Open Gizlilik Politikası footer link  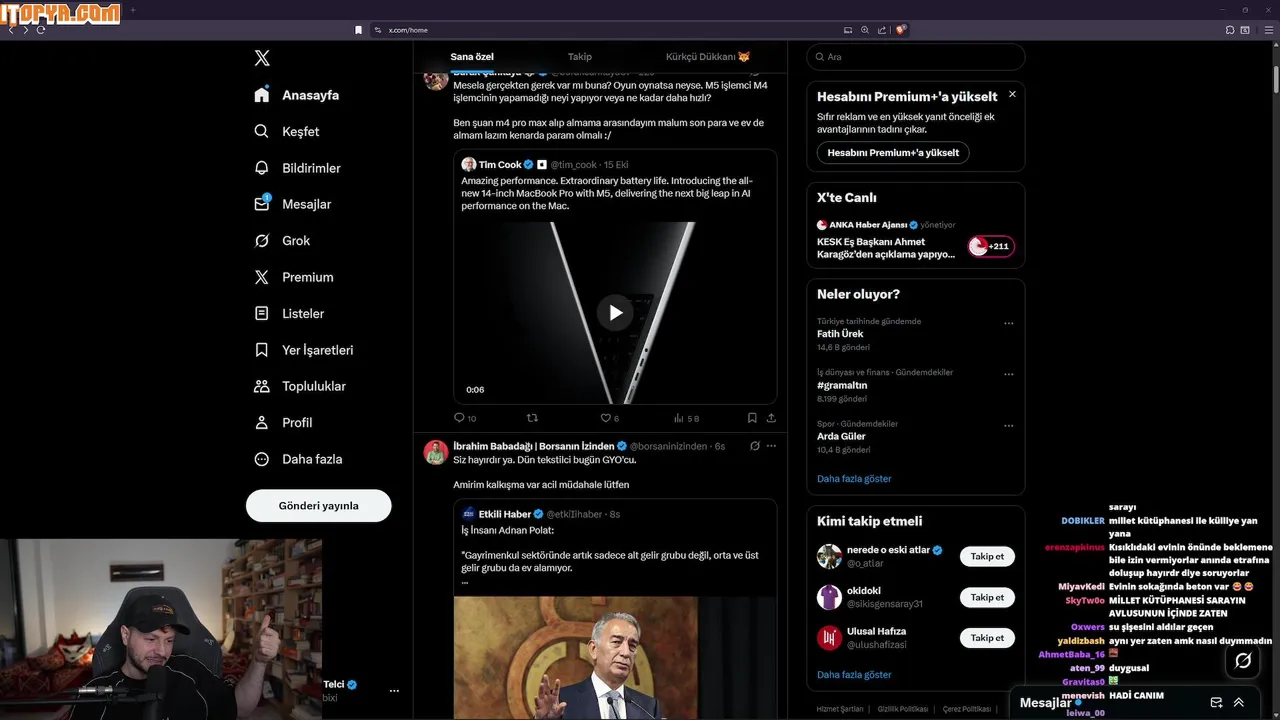coord(903,709)
